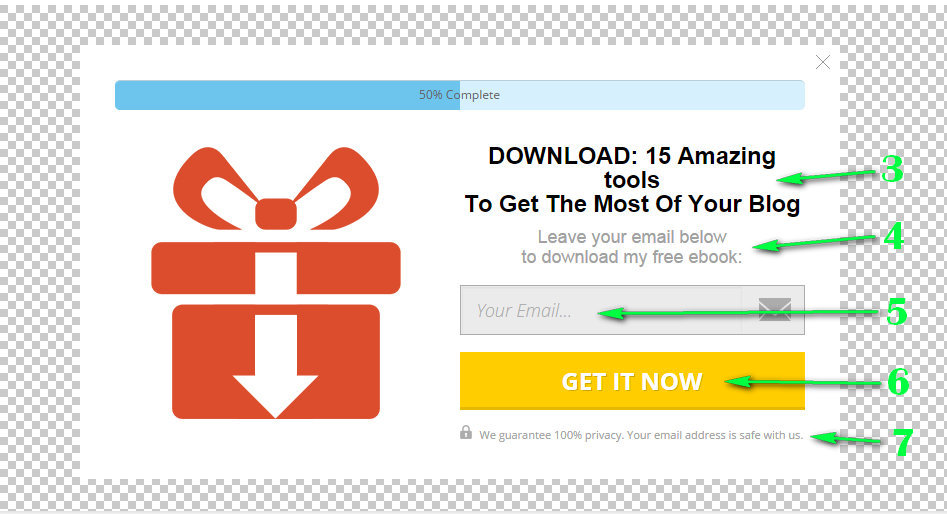The width and height of the screenshot is (947, 514).
Task: Click the envelope icon in the email field
Action: click(x=775, y=310)
